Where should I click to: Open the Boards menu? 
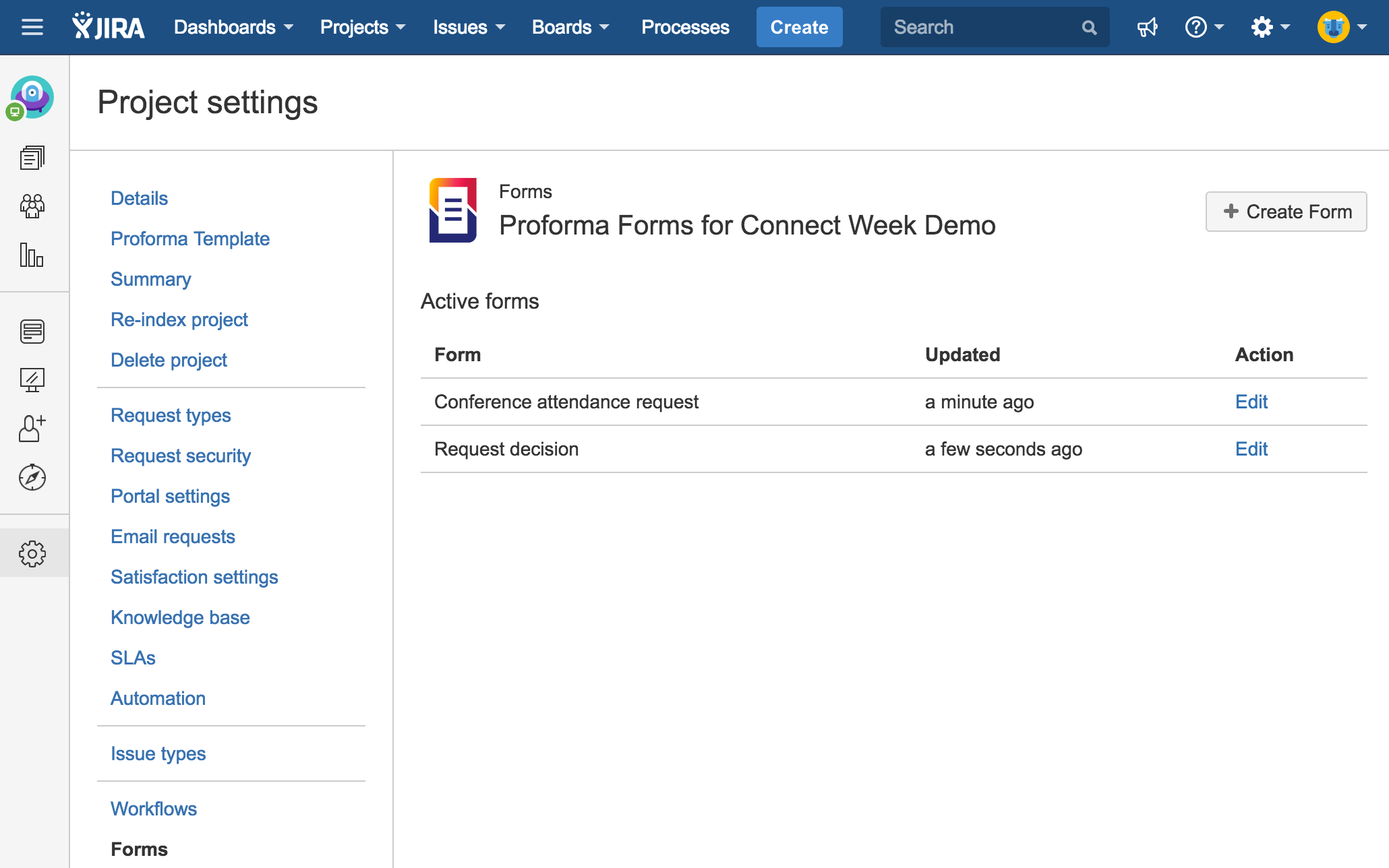point(570,27)
